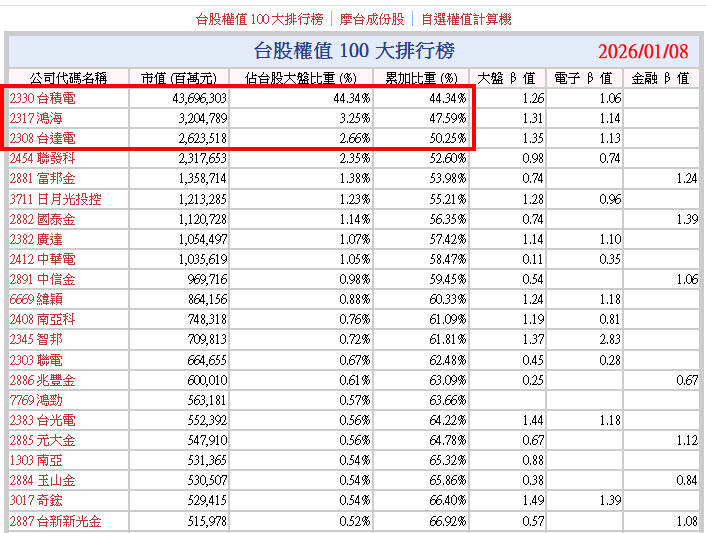
Task: Open the 2317 鴻海 stock entry
Action: coord(35,118)
